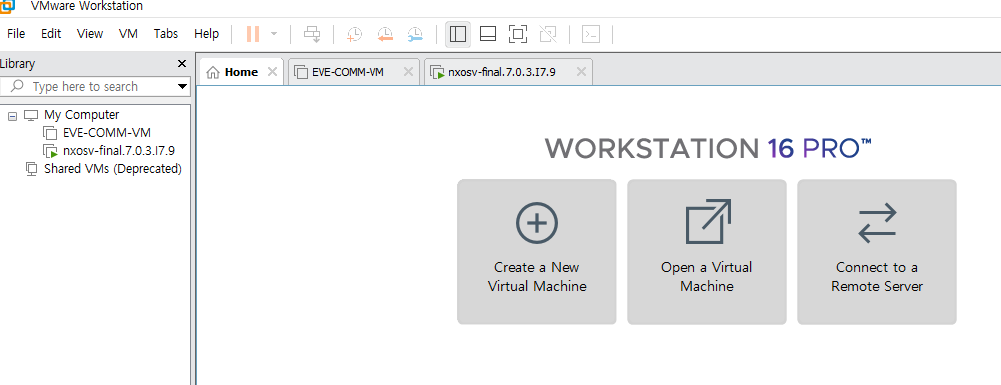Click the Shared VMs icon
1001x385 pixels.
pos(31,169)
